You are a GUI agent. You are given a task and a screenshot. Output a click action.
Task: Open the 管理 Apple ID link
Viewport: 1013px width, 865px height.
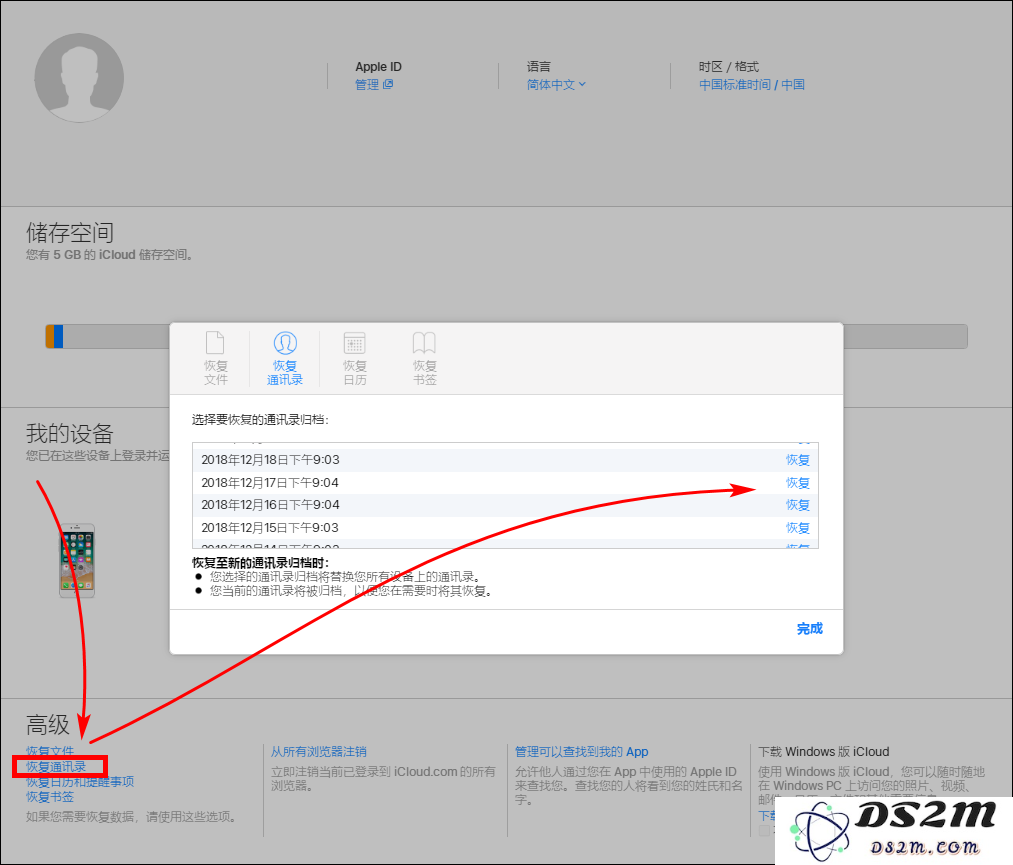click(x=367, y=85)
